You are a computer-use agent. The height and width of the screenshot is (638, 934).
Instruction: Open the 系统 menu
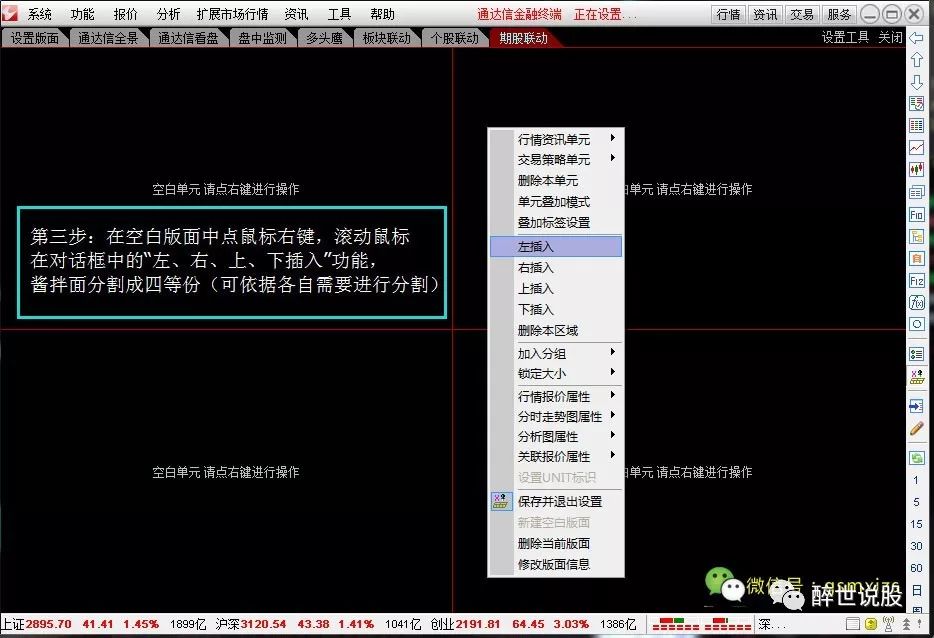tap(40, 14)
